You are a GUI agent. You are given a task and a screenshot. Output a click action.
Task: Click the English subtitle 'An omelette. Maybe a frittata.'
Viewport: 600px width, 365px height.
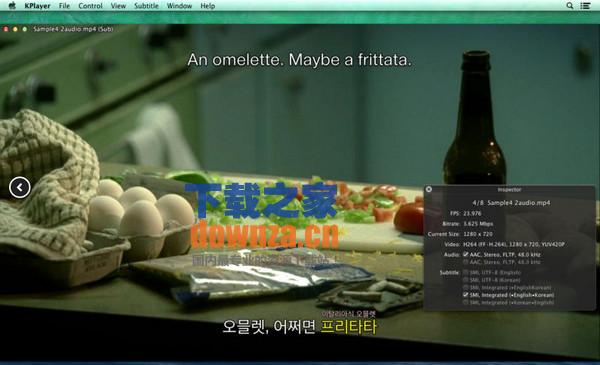pyautogui.click(x=299, y=60)
